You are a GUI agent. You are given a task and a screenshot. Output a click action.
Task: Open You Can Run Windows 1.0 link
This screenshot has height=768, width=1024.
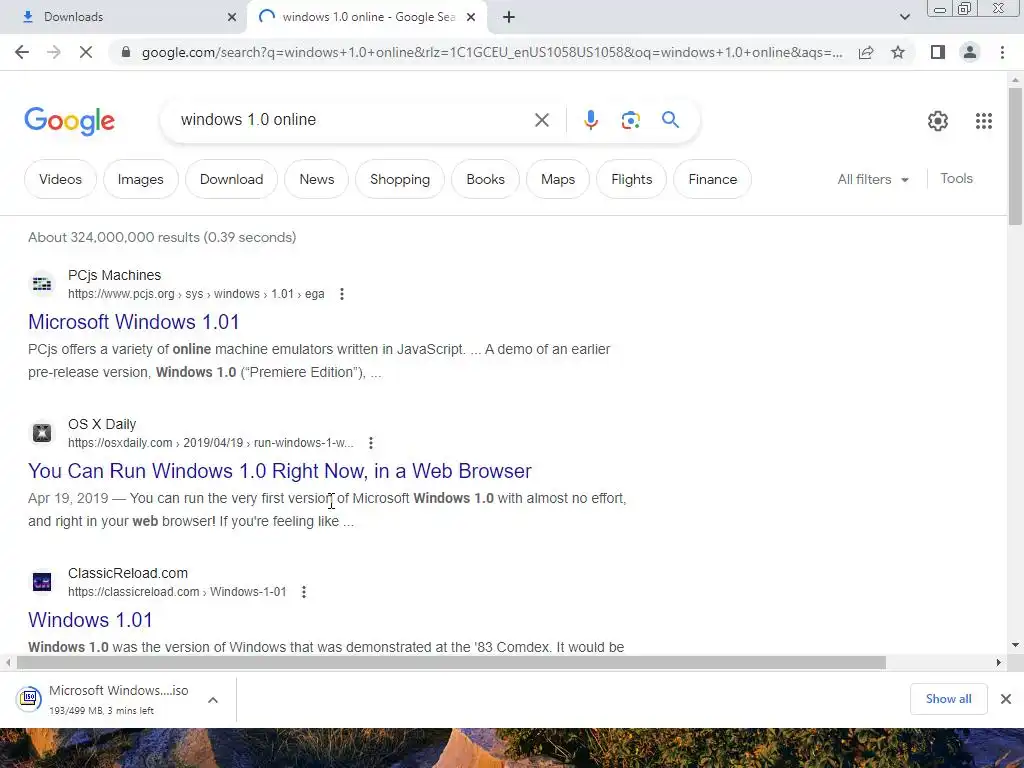tap(280, 471)
